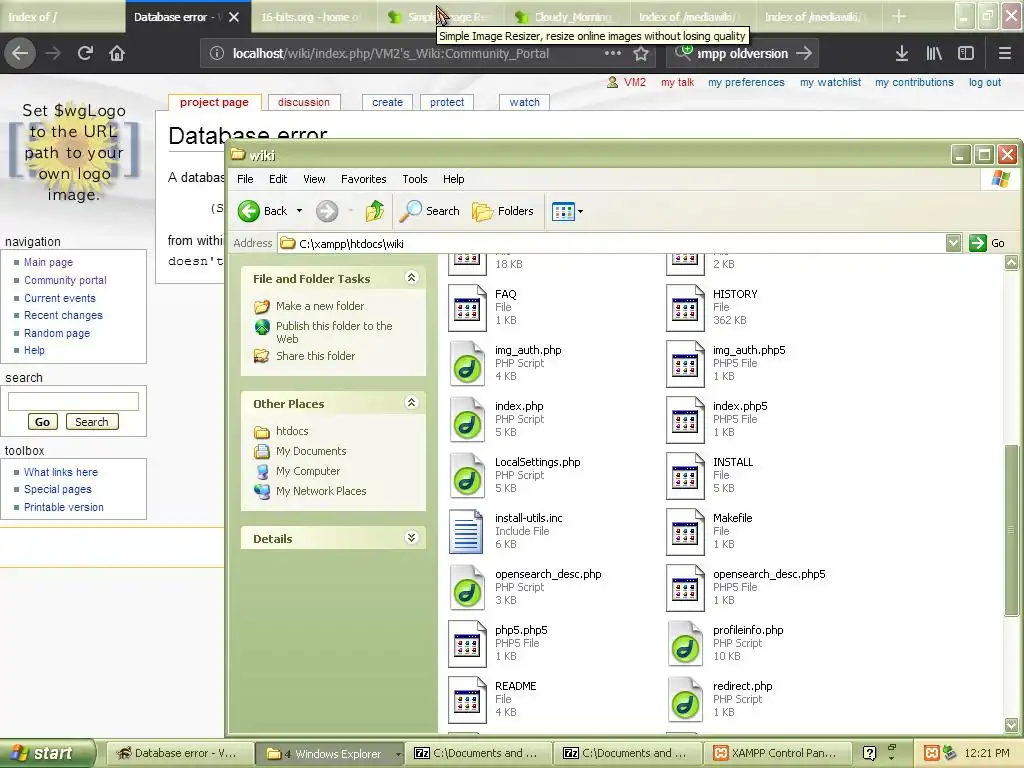
Task: Click Windows start button
Action: pos(47,753)
